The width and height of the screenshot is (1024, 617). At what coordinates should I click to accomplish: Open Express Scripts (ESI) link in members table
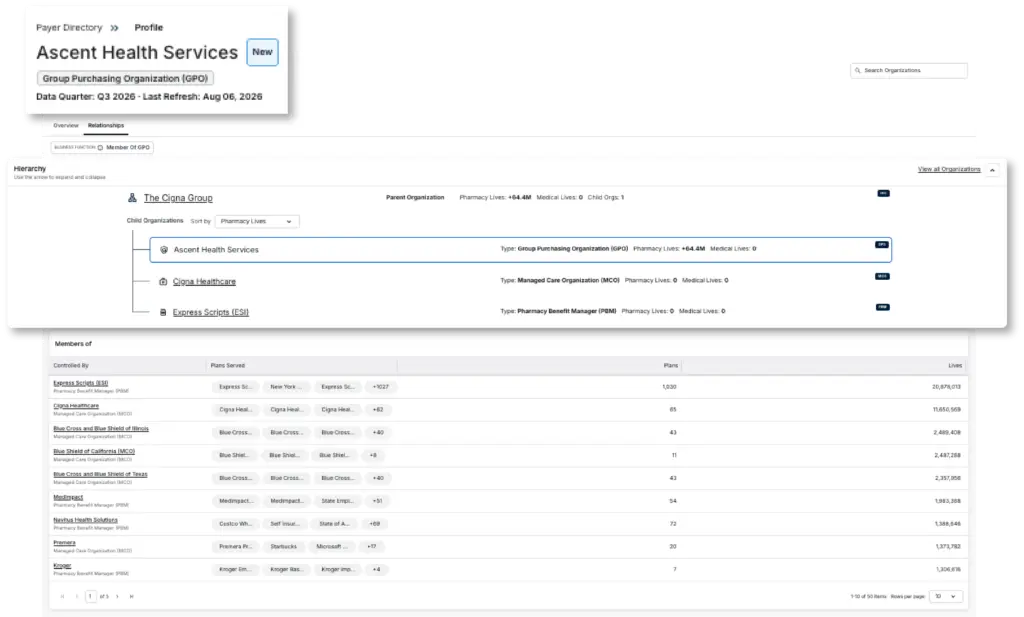[80, 383]
